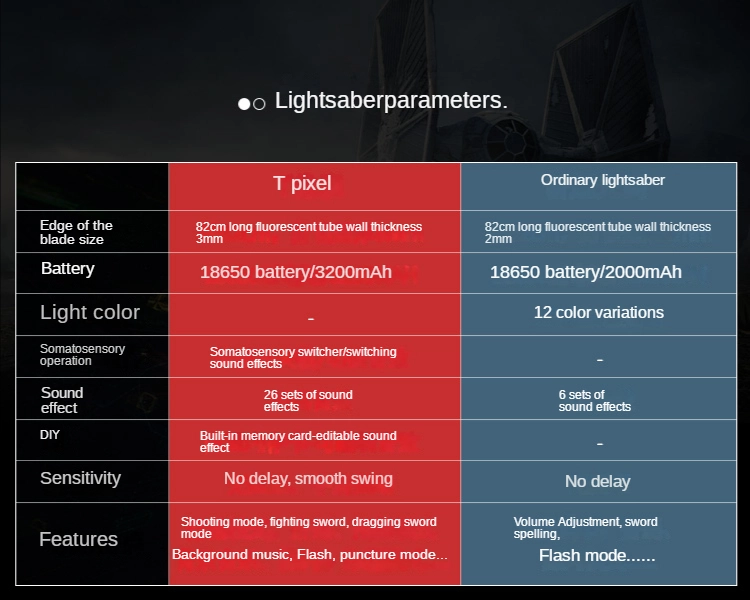Click the 12 color variations cell
The width and height of the screenshot is (750, 600).
pos(598,312)
